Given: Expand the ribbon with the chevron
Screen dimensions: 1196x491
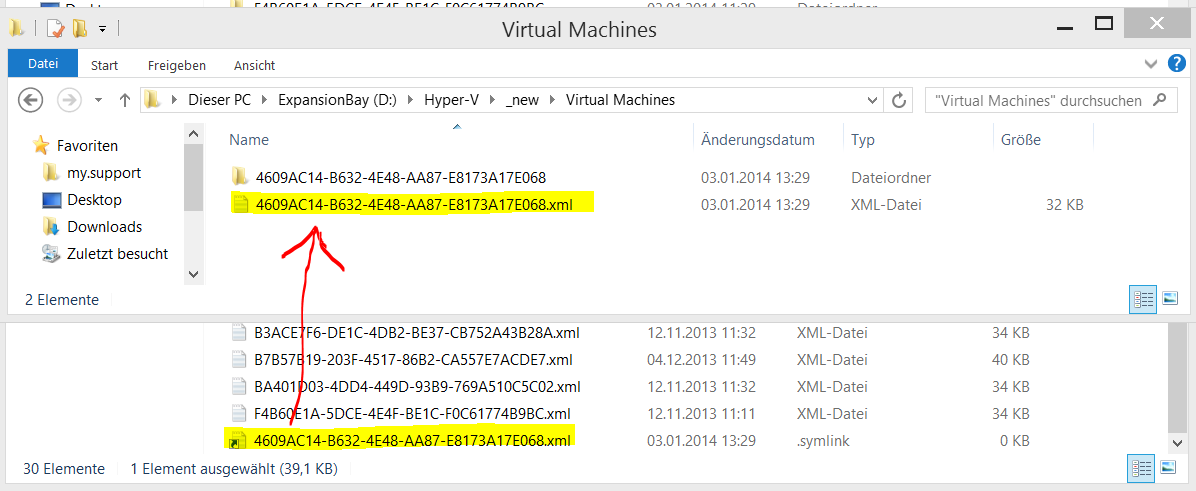Looking at the screenshot, I should 1152,65.
